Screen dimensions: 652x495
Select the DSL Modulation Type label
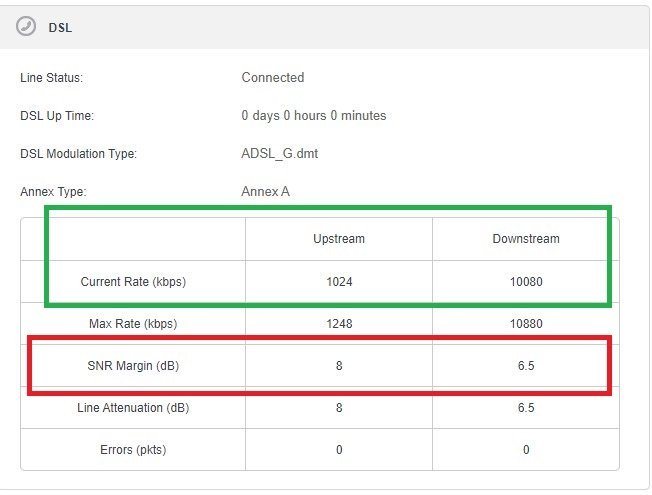(x=78, y=154)
